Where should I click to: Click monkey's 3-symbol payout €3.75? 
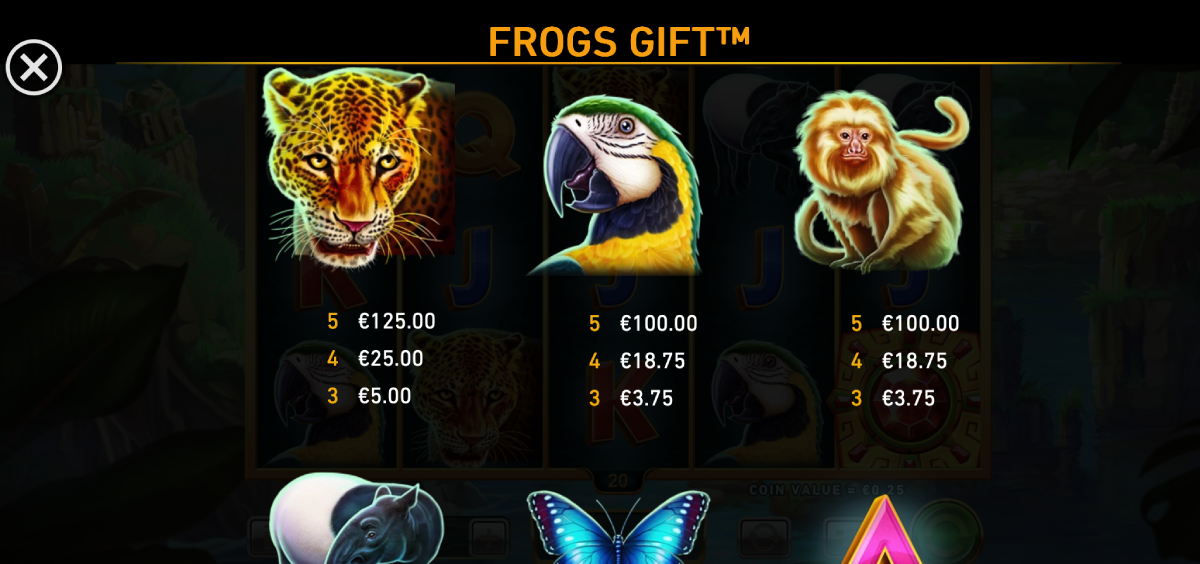[909, 398]
